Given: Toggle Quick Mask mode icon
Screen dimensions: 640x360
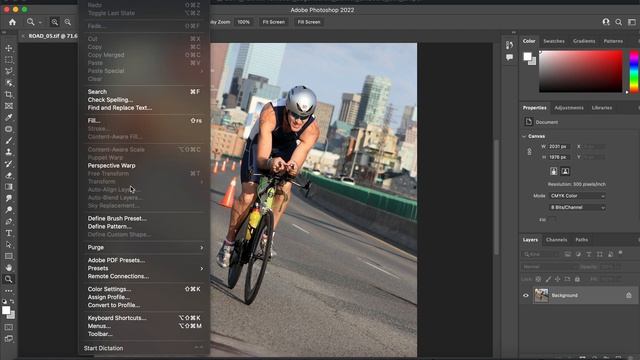Looking at the screenshot, I should pyautogui.click(x=9, y=327).
